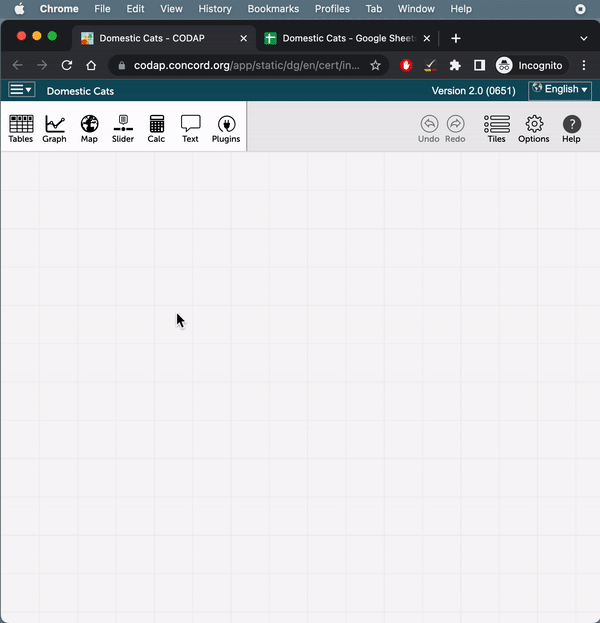Open the View menu
600x623 pixels.
tap(171, 9)
